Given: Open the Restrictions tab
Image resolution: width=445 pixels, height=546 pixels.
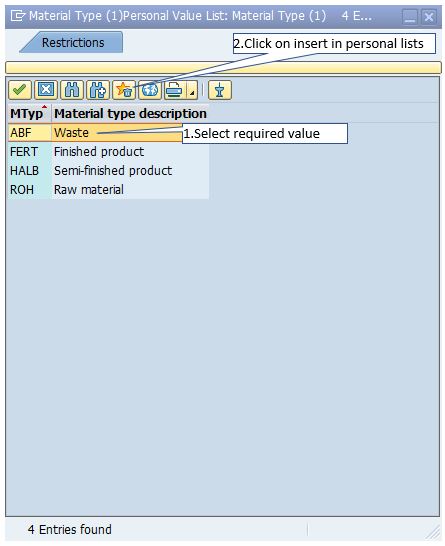Looking at the screenshot, I should point(73,42).
